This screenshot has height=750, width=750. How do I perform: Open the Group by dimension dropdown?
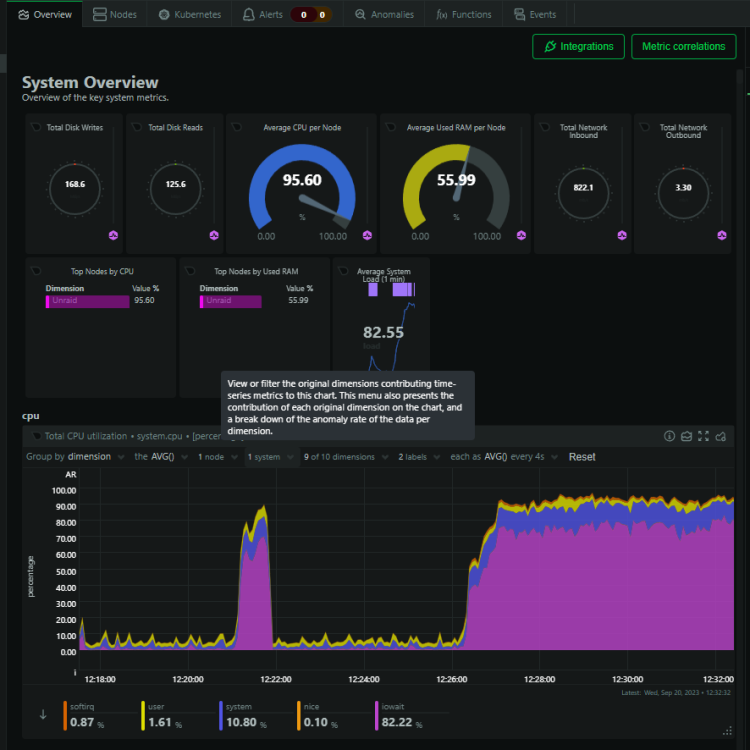coord(75,457)
